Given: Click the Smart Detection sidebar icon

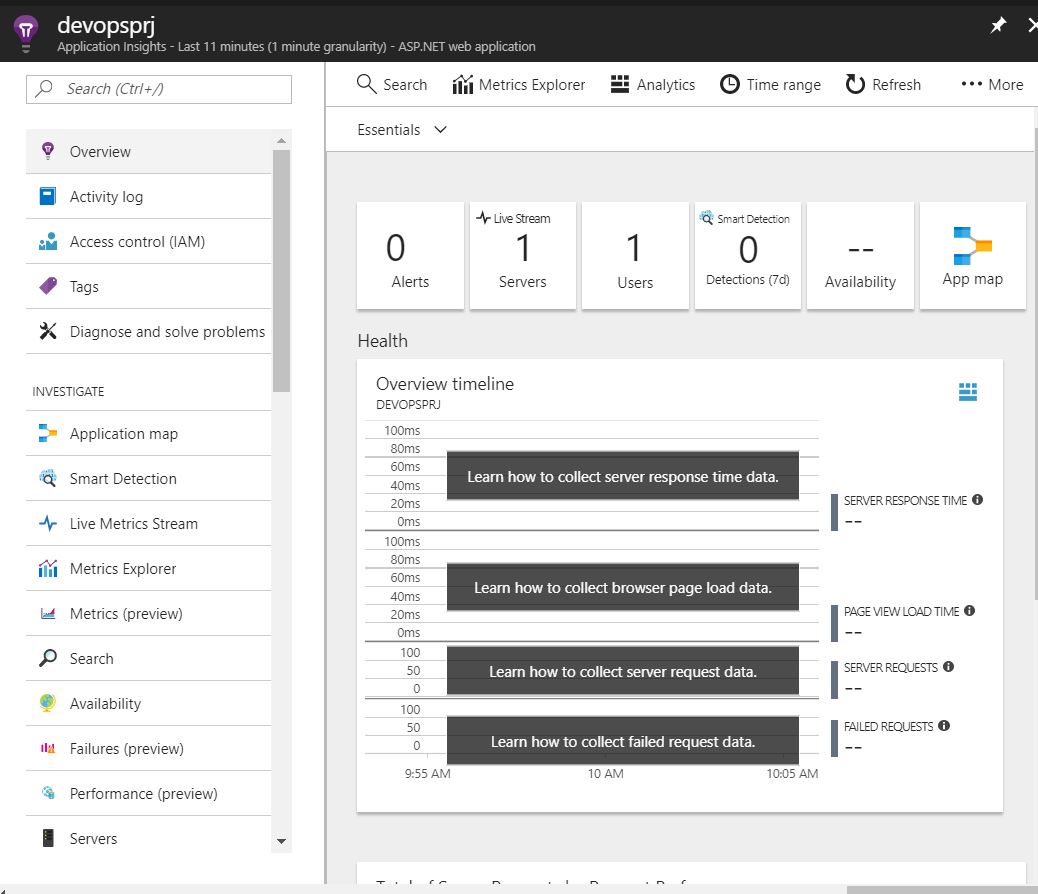Looking at the screenshot, I should tap(48, 478).
